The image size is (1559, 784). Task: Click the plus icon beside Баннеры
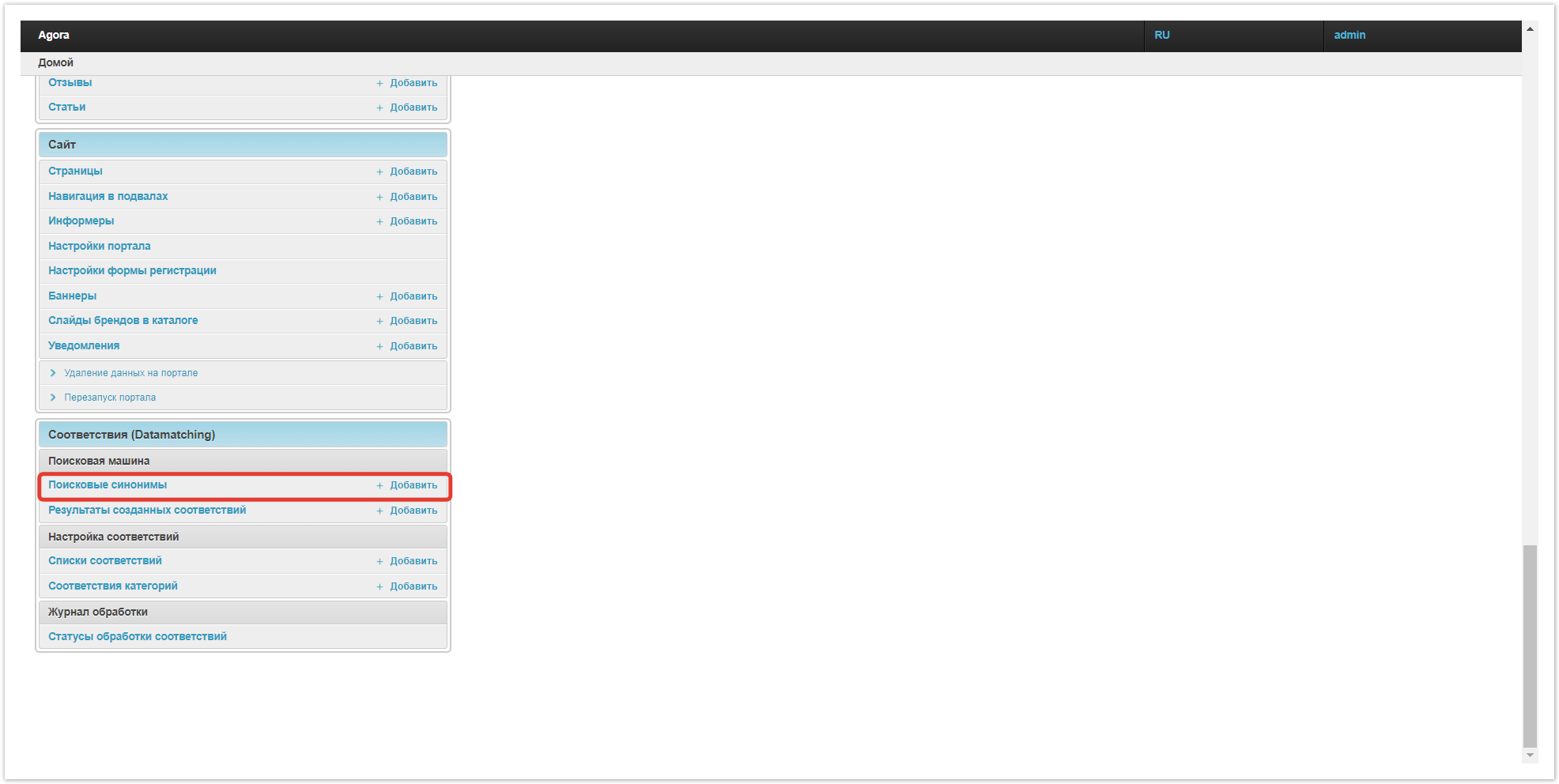[379, 297]
